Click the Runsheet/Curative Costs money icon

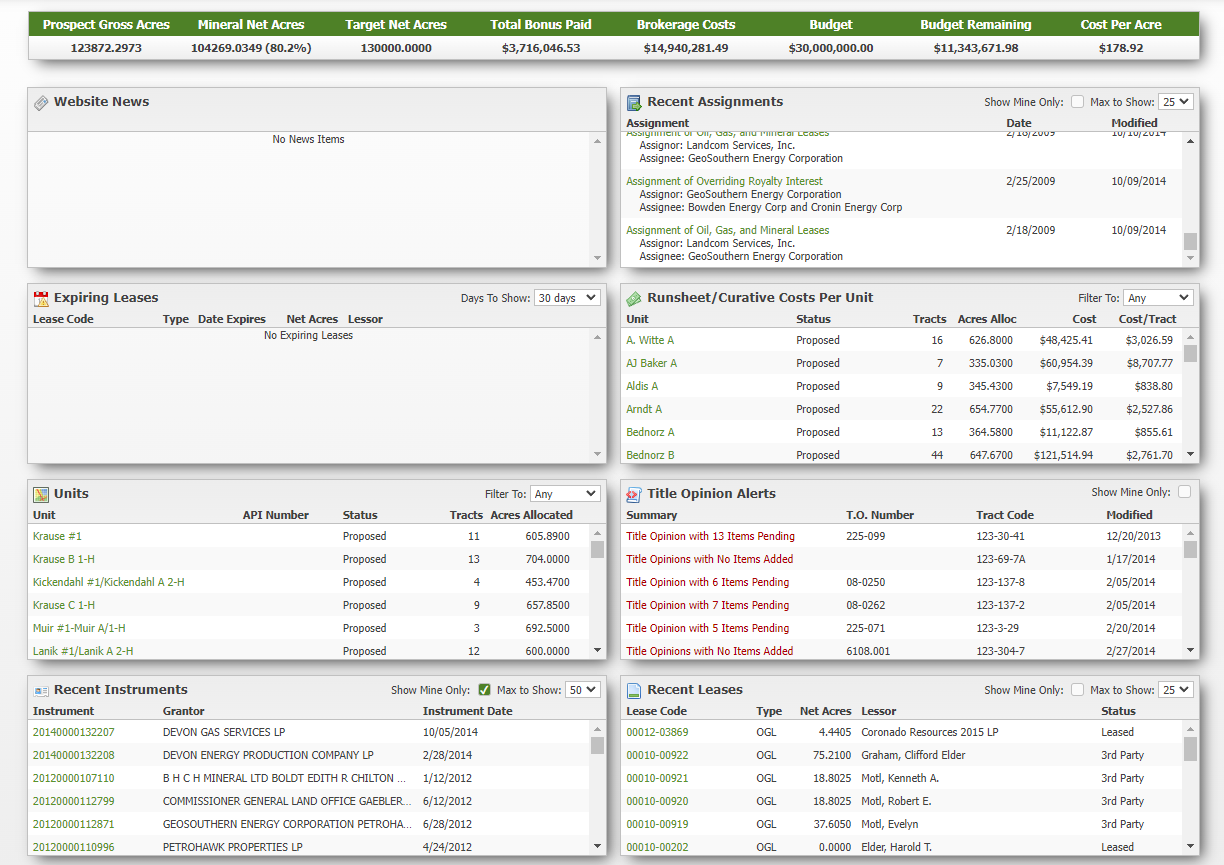(633, 298)
